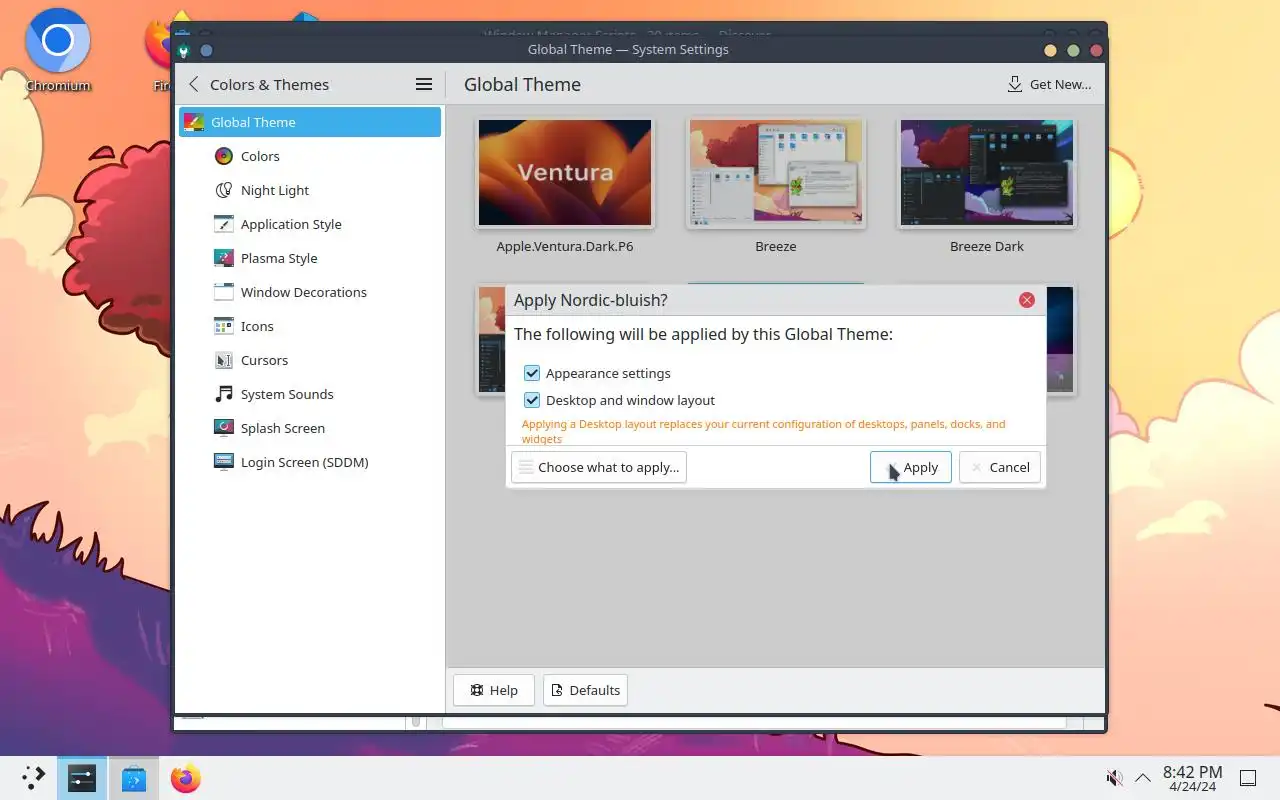1280x800 pixels.
Task: Close the Apply Nordic-bluish dialog
Action: click(1027, 300)
